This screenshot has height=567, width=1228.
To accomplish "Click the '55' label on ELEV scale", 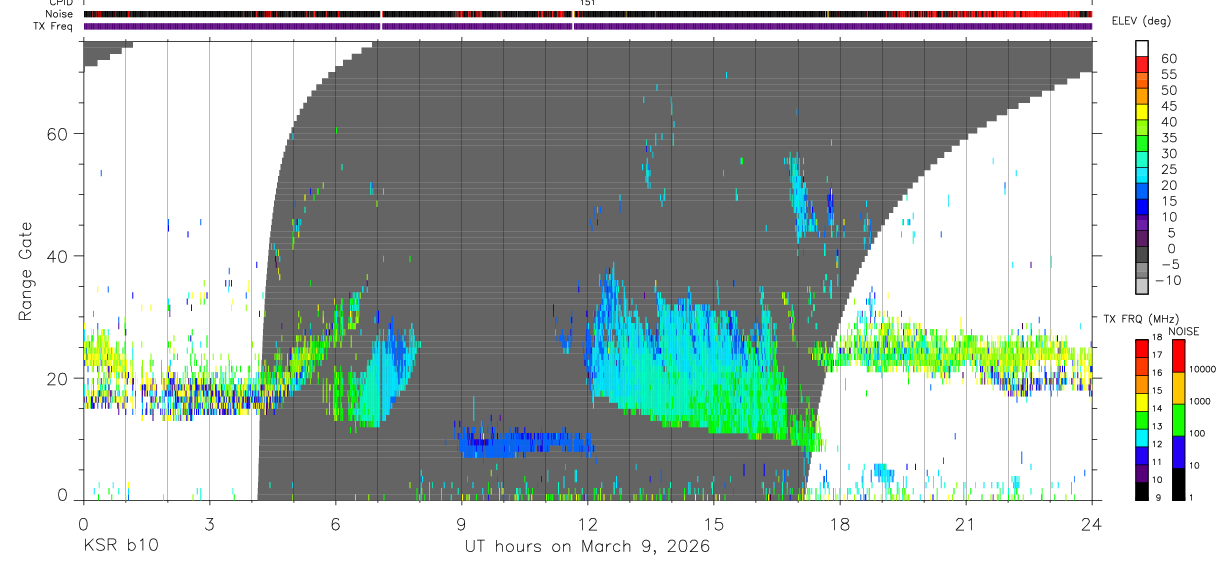I will (x=1167, y=75).
